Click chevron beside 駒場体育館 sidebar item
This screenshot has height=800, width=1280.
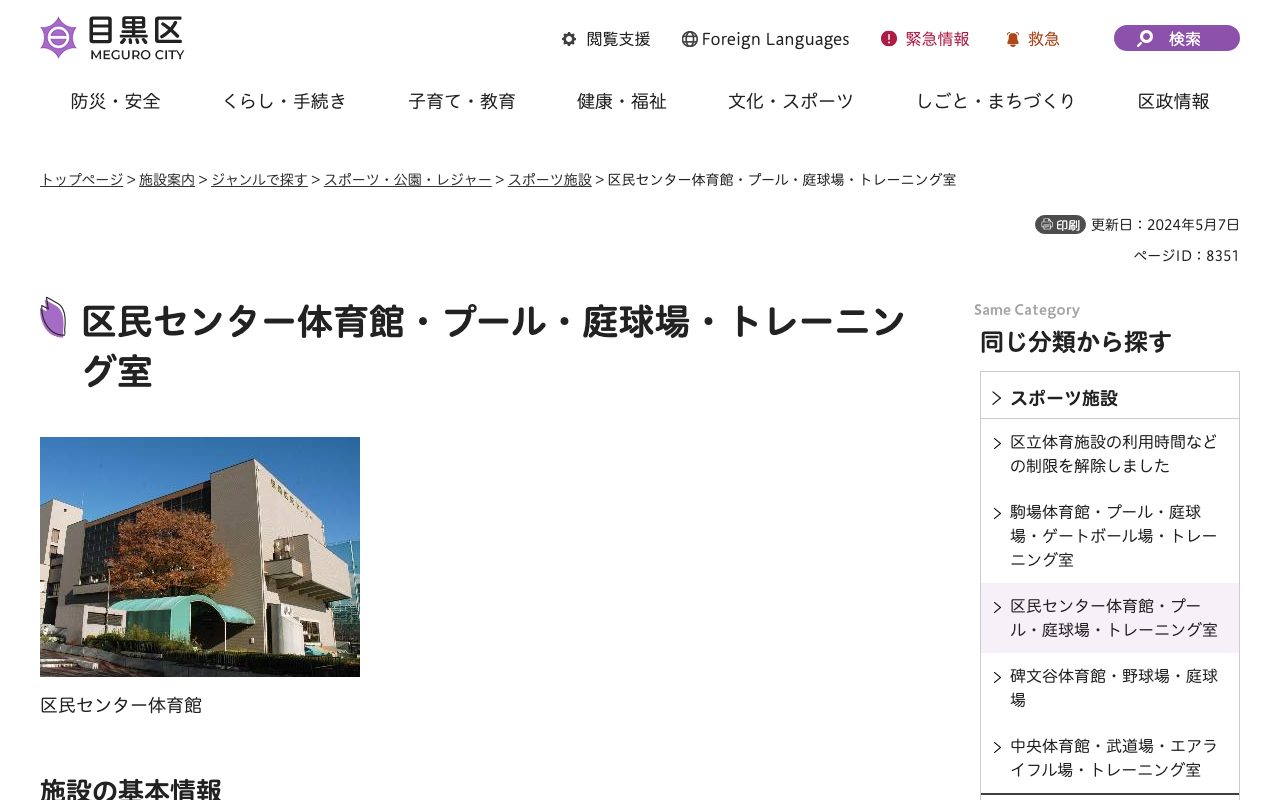pyautogui.click(x=997, y=513)
